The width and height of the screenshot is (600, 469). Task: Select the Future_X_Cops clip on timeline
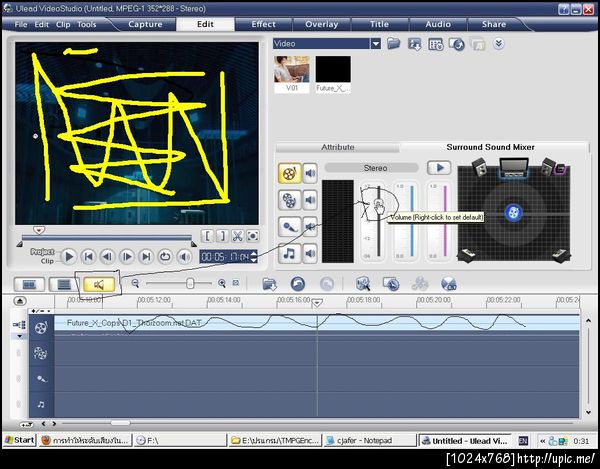point(317,323)
